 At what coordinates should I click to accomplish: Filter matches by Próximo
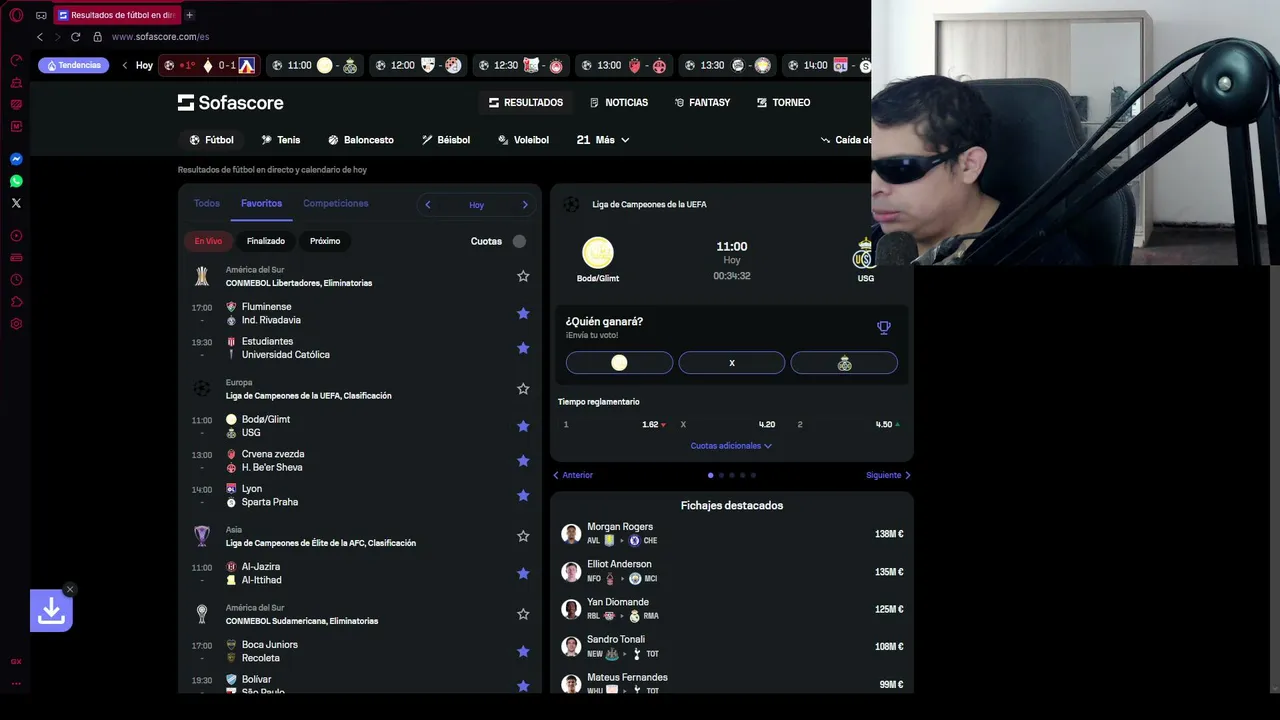point(325,241)
